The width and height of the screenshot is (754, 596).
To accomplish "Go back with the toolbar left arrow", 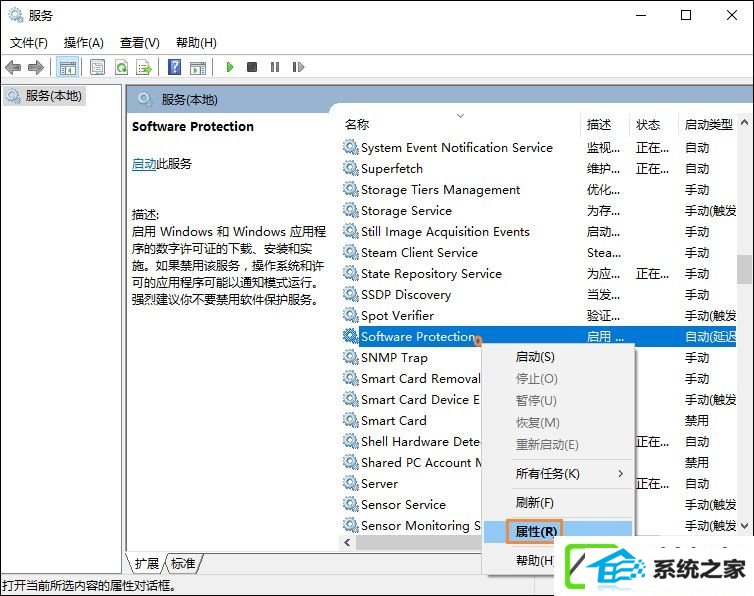I will [13, 67].
